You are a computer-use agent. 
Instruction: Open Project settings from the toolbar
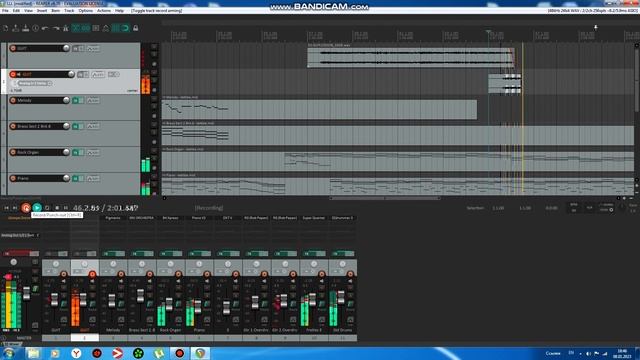(x=36, y=28)
